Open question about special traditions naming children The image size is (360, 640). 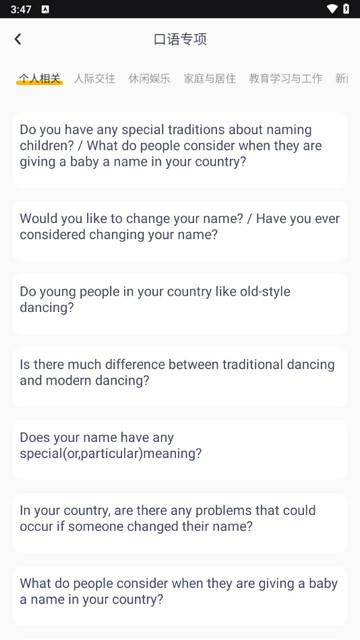coord(180,150)
